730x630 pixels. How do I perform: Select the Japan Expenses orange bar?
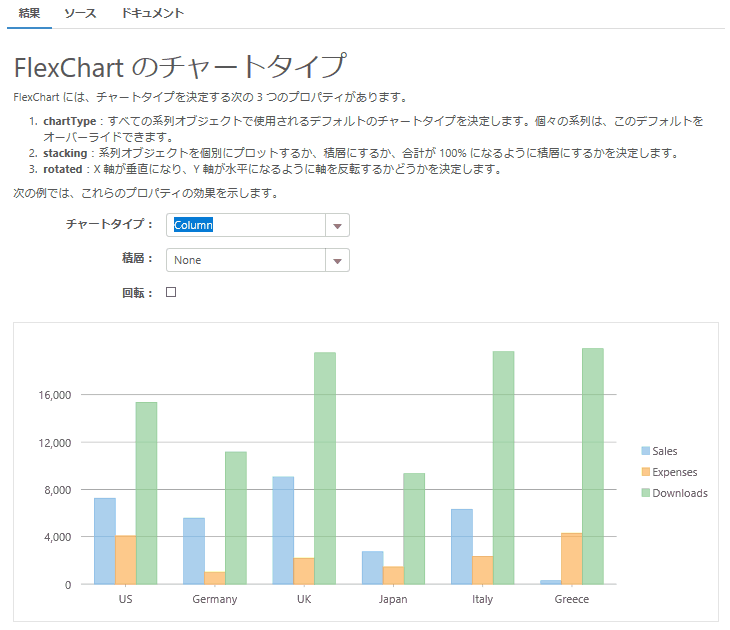(393, 576)
